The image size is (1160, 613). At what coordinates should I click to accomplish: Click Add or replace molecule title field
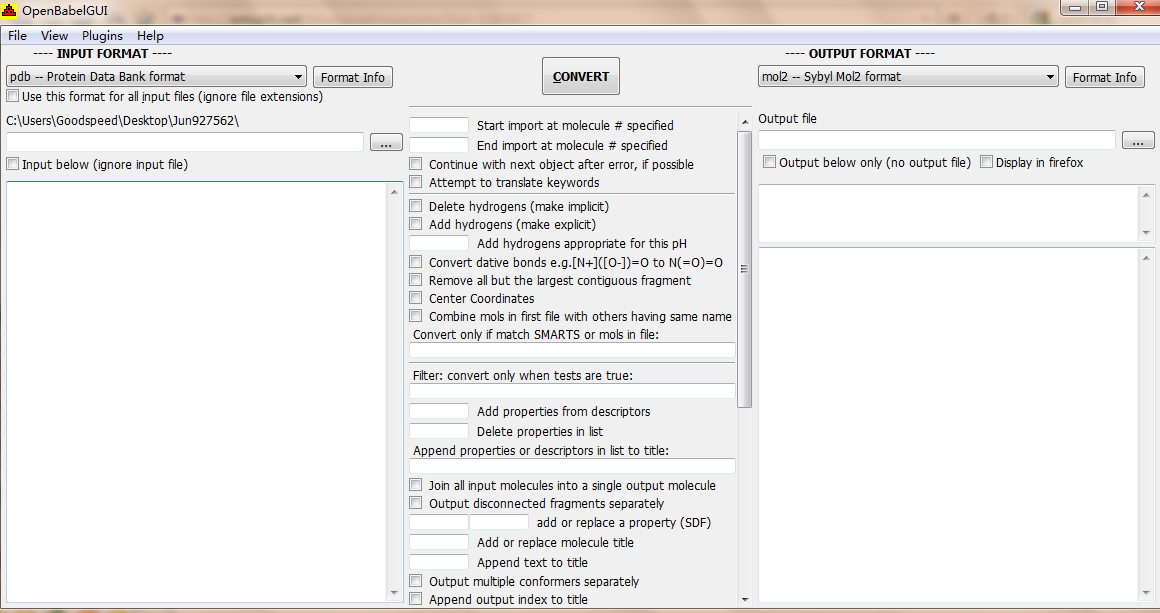439,542
